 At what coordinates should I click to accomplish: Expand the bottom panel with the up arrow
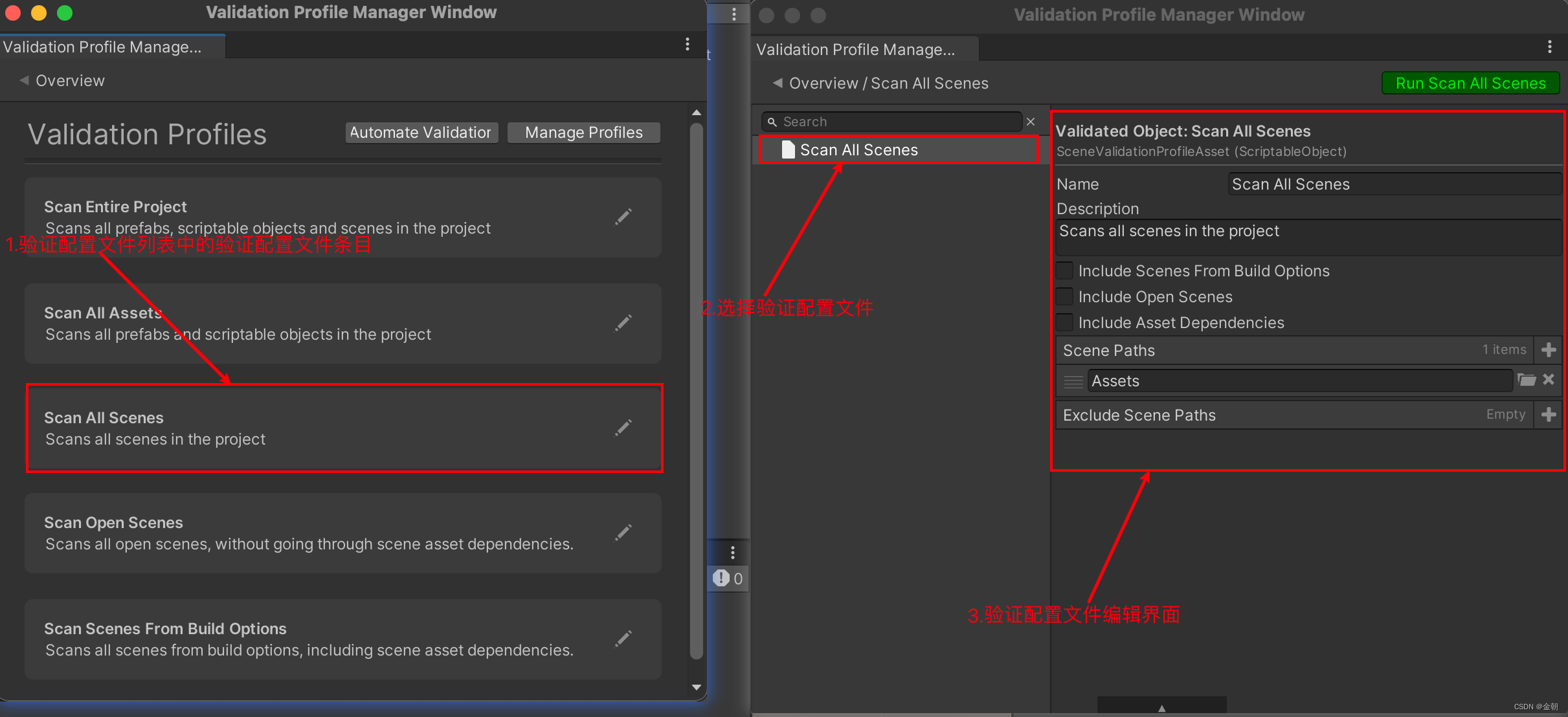(1162, 707)
